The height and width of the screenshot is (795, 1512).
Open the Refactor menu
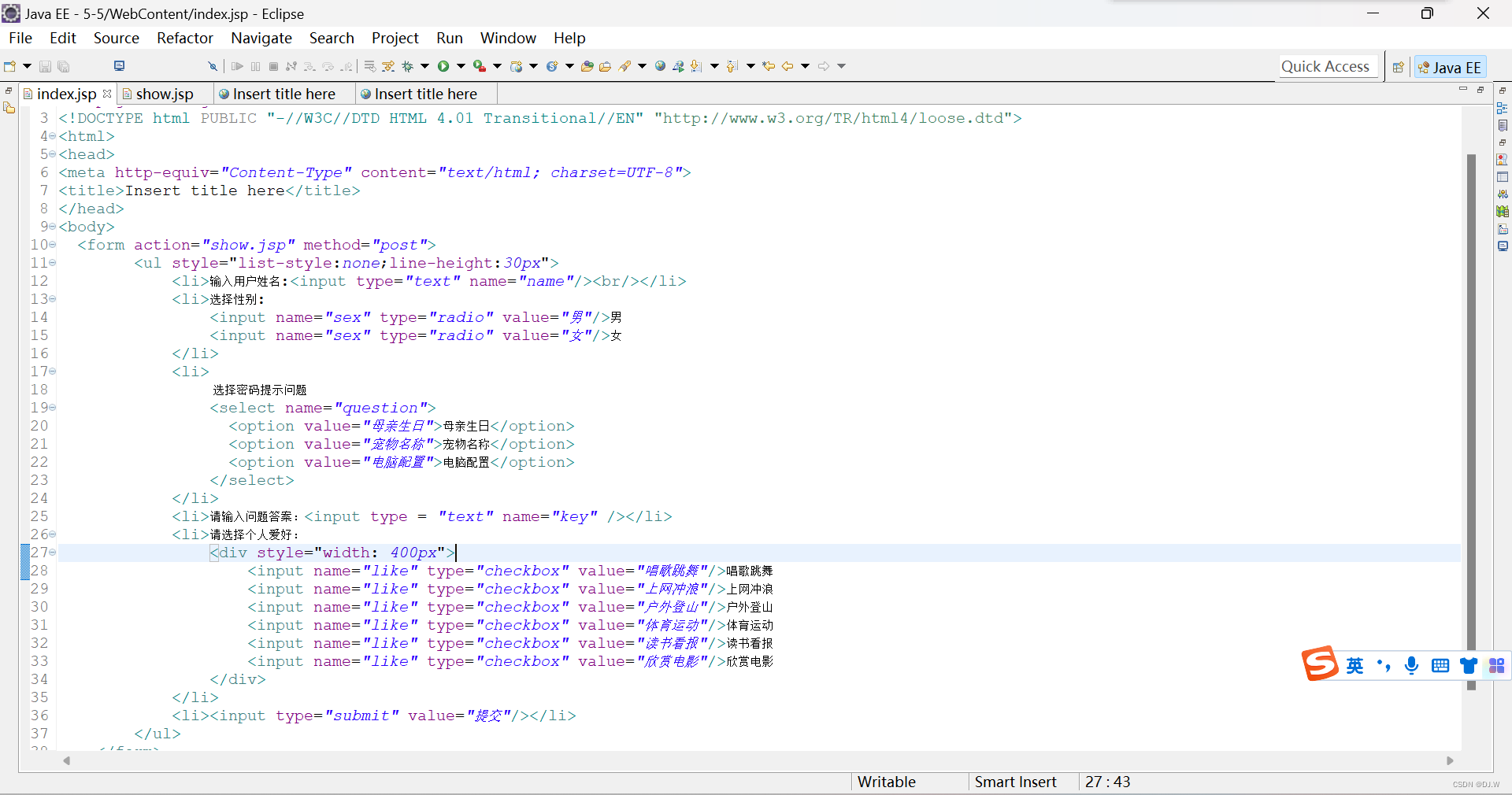click(x=184, y=38)
